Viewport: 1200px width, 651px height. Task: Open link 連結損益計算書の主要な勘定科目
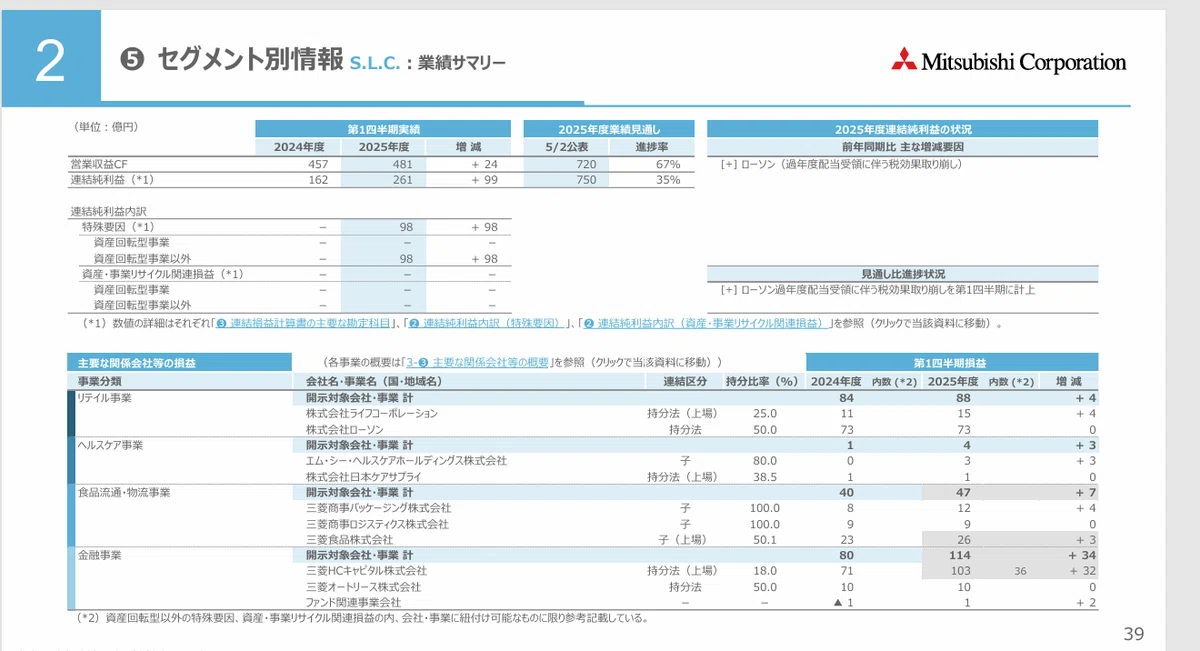[x=301, y=324]
